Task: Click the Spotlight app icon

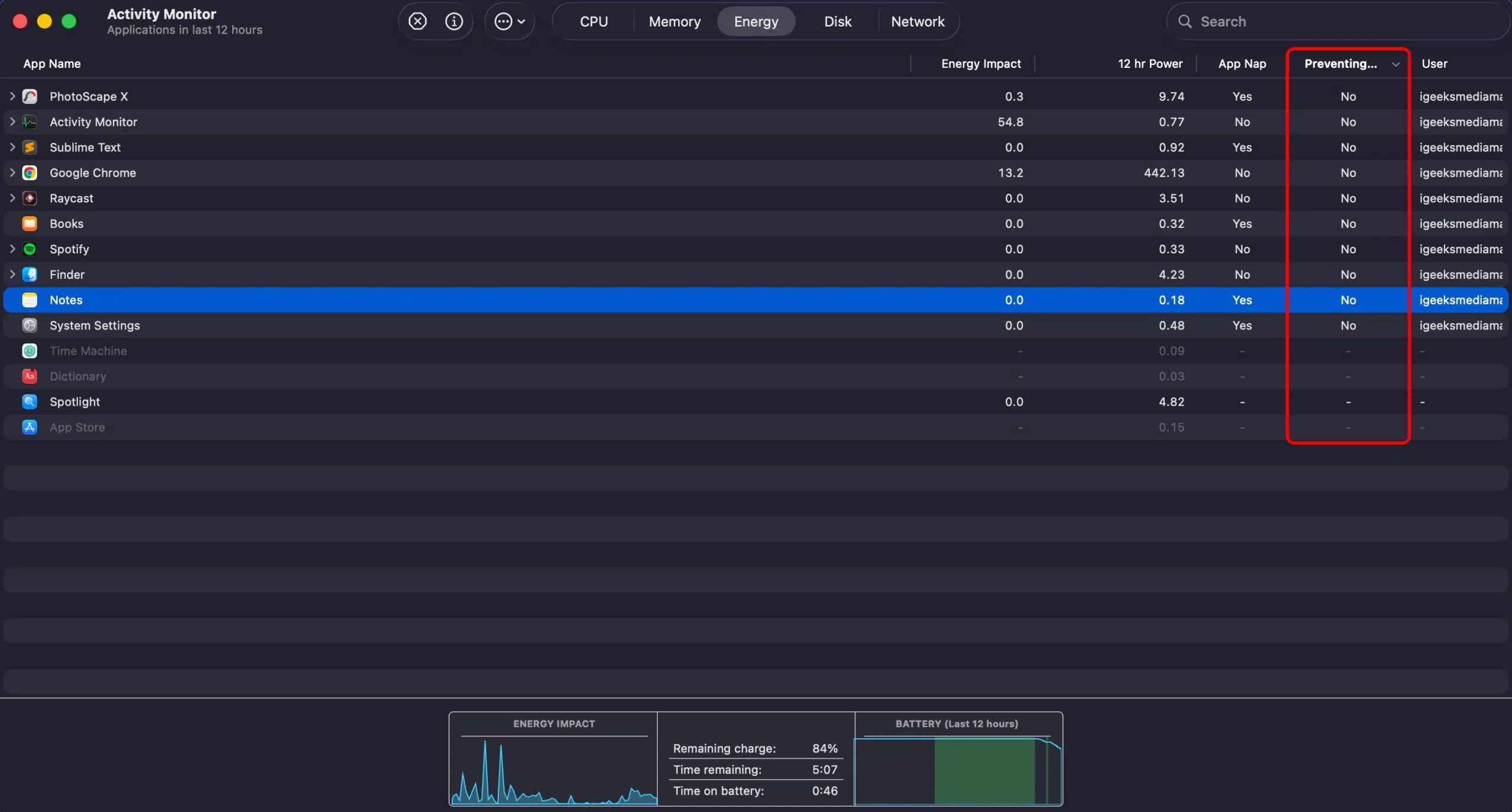Action: pos(30,401)
